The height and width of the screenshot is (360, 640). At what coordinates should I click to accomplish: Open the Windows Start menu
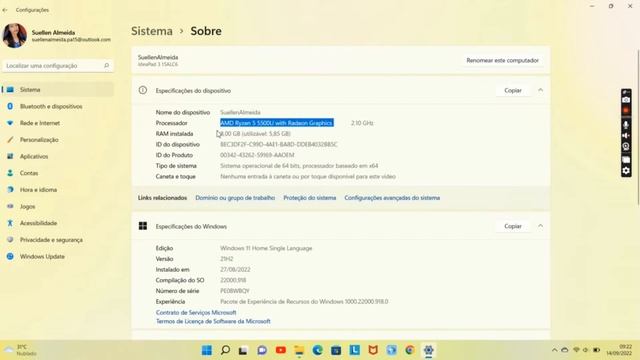click(207, 350)
